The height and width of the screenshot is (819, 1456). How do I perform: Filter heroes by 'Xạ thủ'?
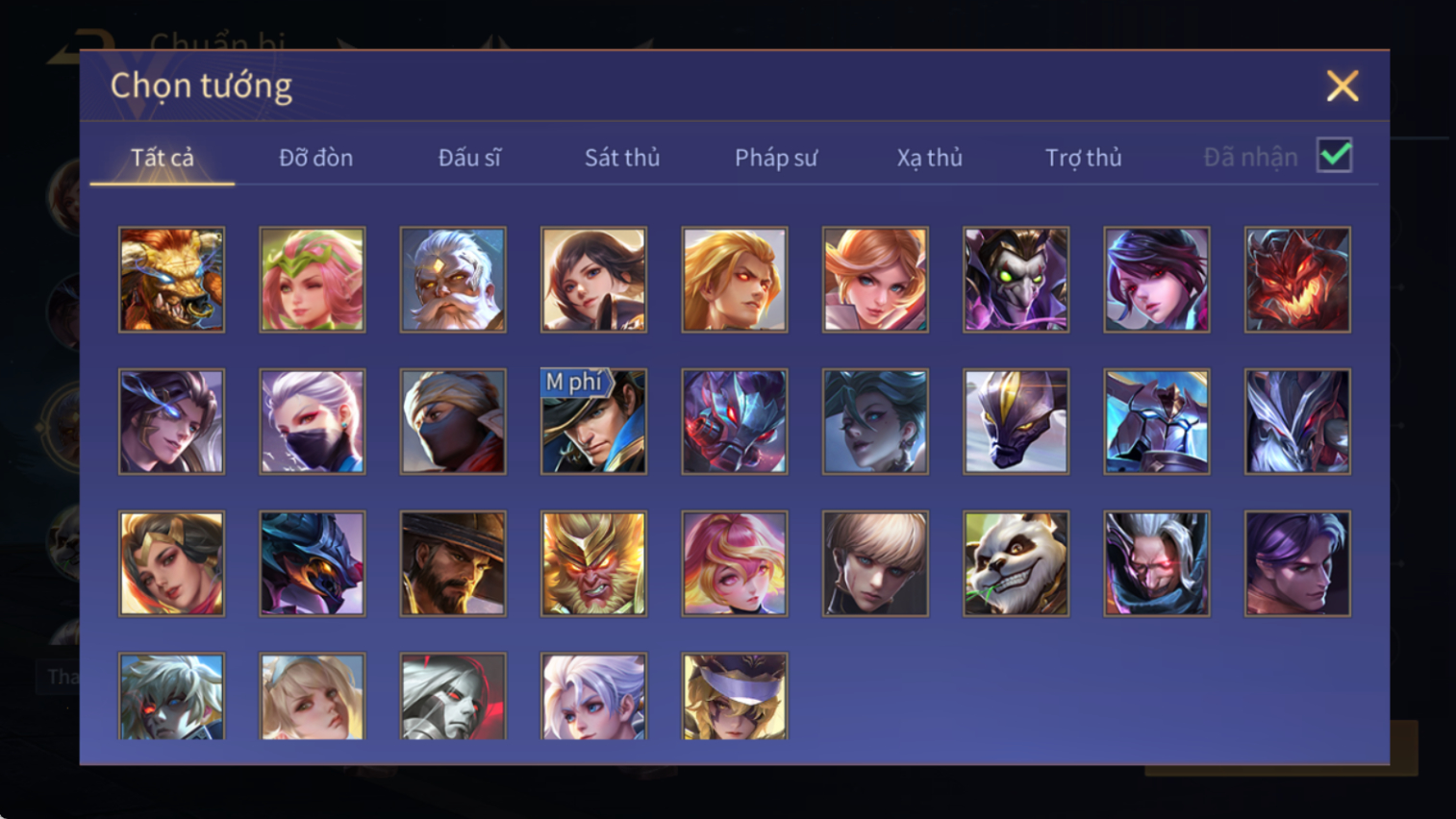click(x=929, y=158)
